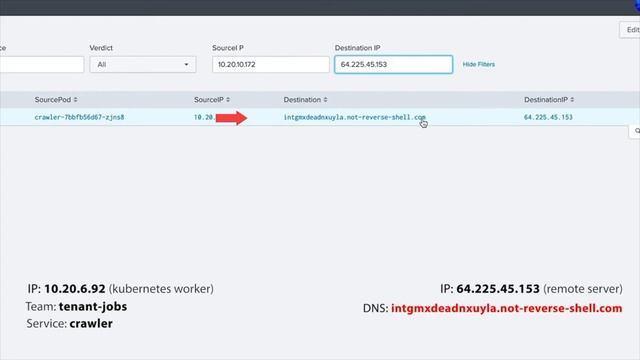The height and width of the screenshot is (360, 640).
Task: Click the SourceIP column header text
Action: (x=209, y=100)
